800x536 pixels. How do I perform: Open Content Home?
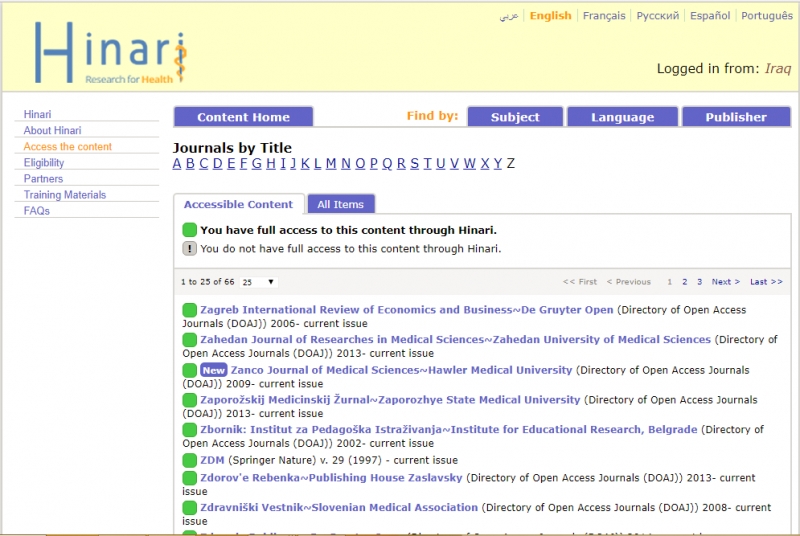[243, 117]
